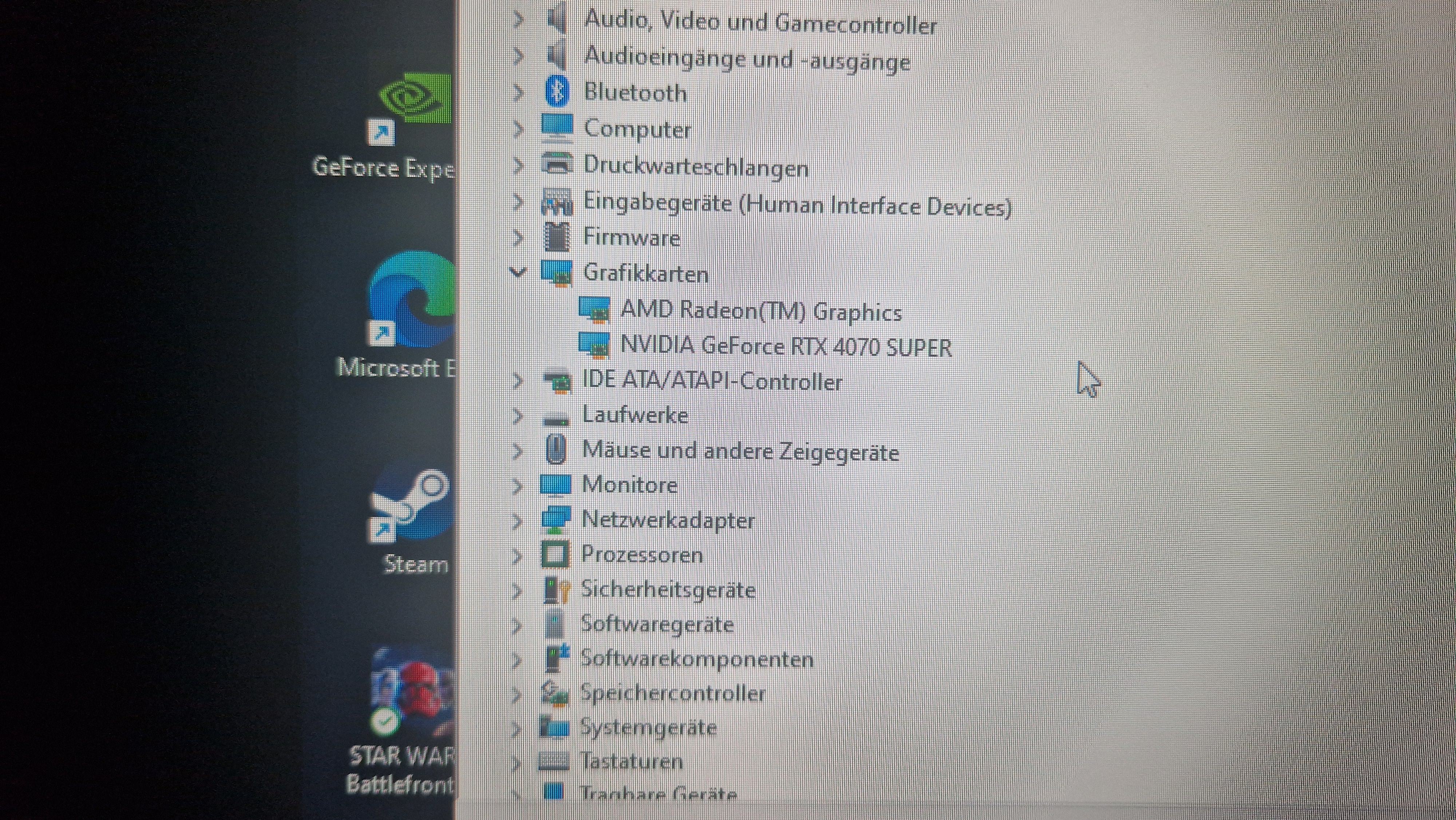Click the Druckwarteschlangen printer icon

pyautogui.click(x=557, y=165)
